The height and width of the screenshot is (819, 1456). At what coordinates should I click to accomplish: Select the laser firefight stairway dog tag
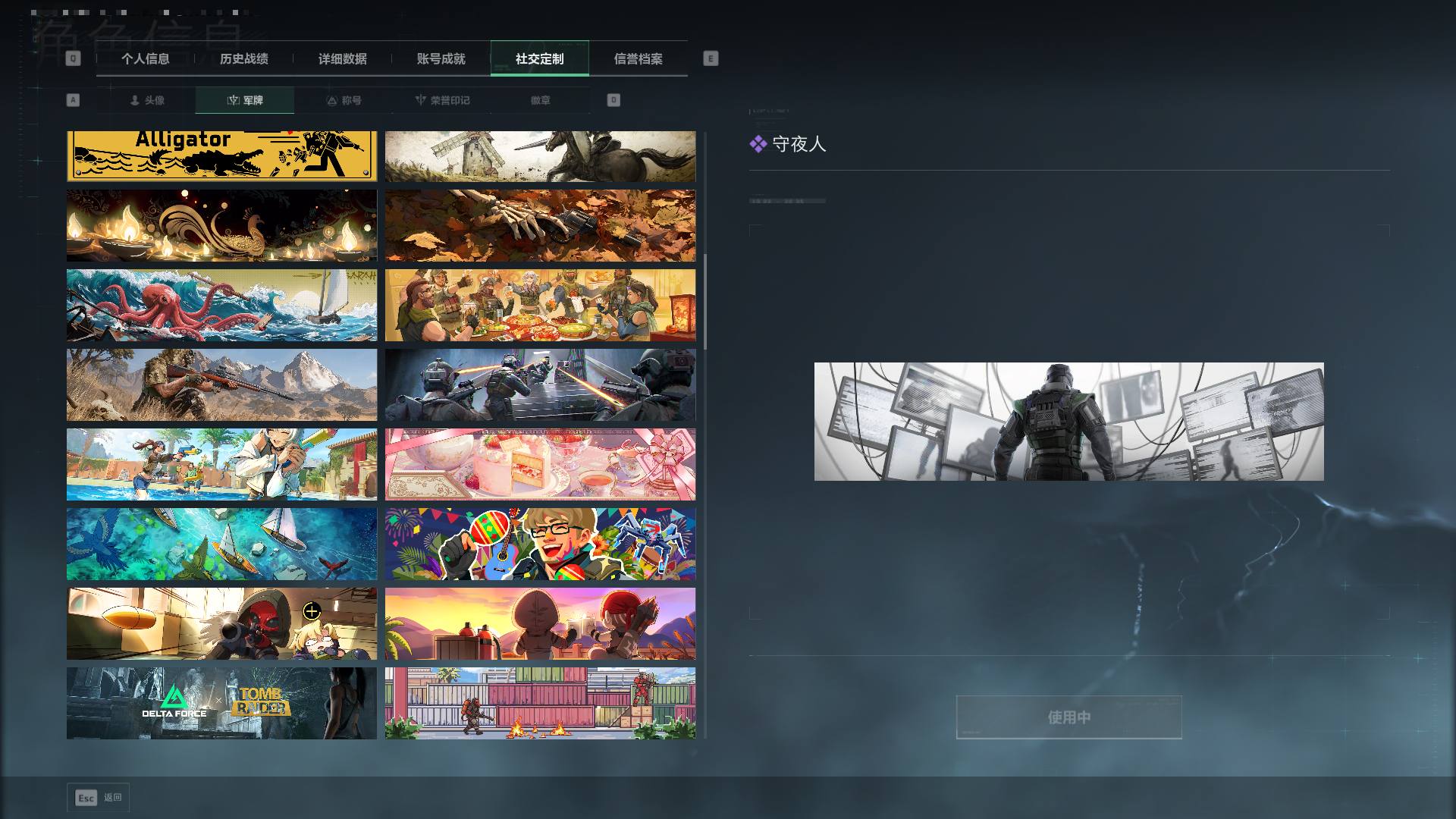pyautogui.click(x=540, y=385)
